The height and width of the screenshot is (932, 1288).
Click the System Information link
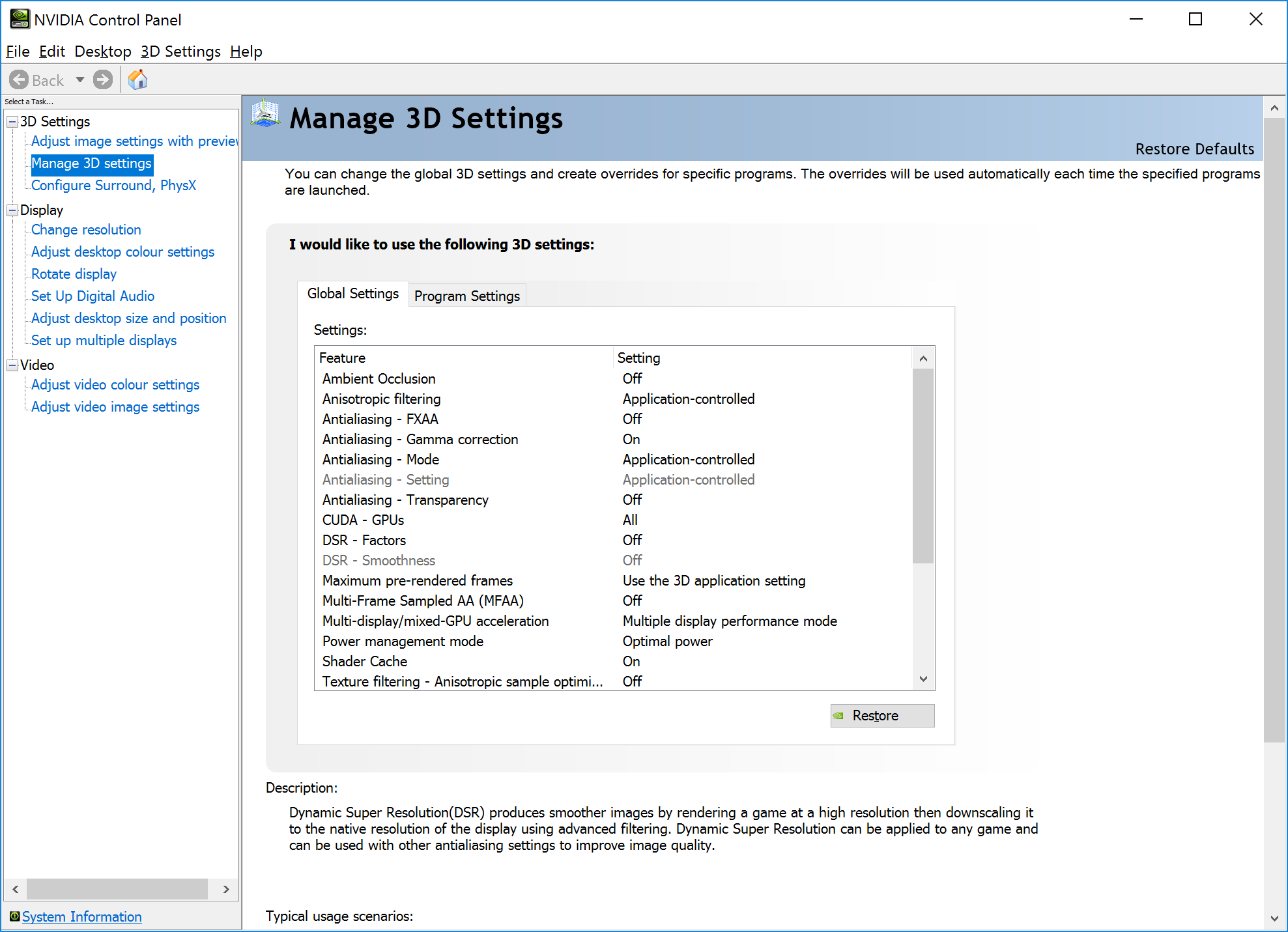point(81,916)
